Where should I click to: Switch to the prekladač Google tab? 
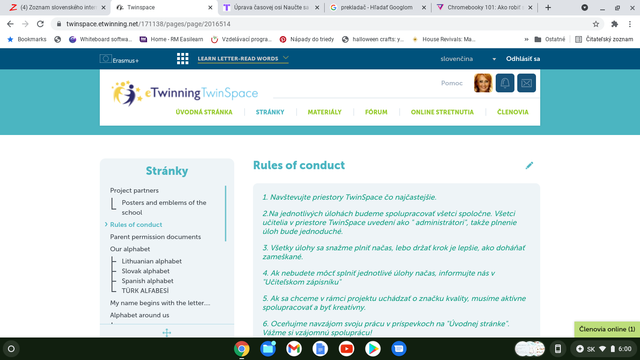pos(377,7)
